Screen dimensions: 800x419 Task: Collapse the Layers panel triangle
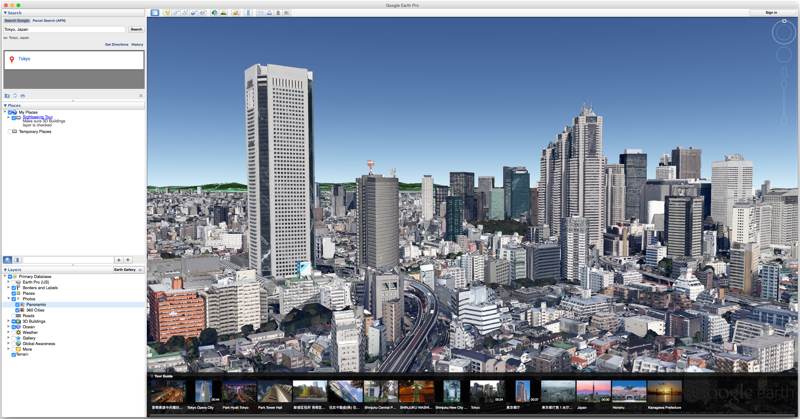point(5,270)
